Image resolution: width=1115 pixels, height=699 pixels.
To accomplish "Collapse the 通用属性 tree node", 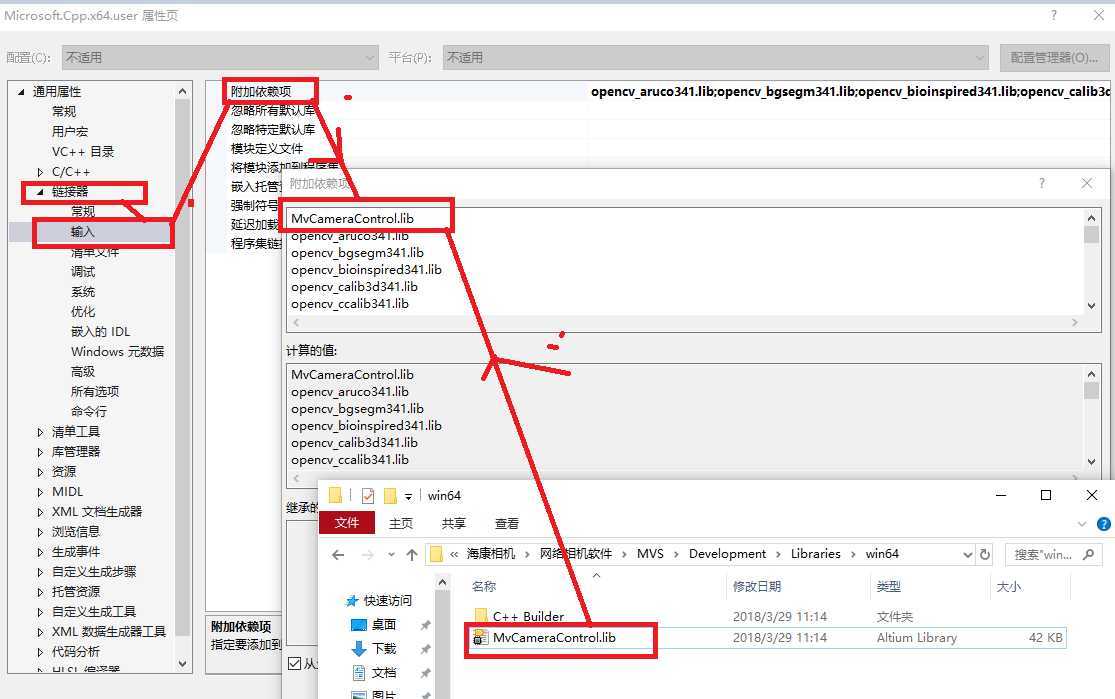I will pyautogui.click(x=21, y=92).
